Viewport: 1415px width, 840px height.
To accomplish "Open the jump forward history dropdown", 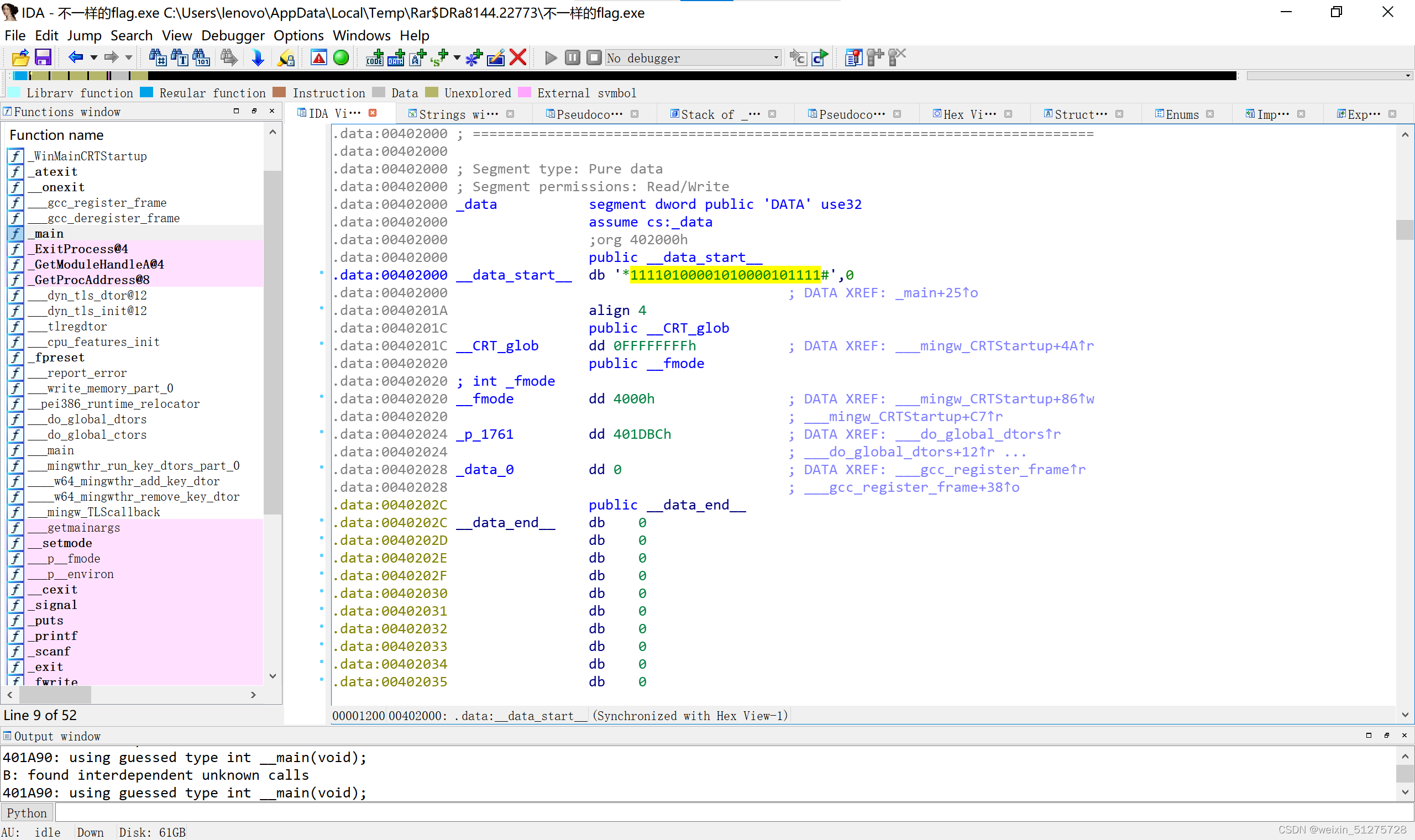I will point(128,57).
